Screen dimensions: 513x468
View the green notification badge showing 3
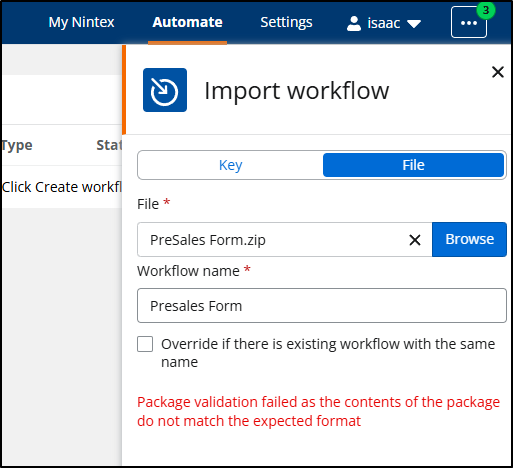[x=486, y=10]
